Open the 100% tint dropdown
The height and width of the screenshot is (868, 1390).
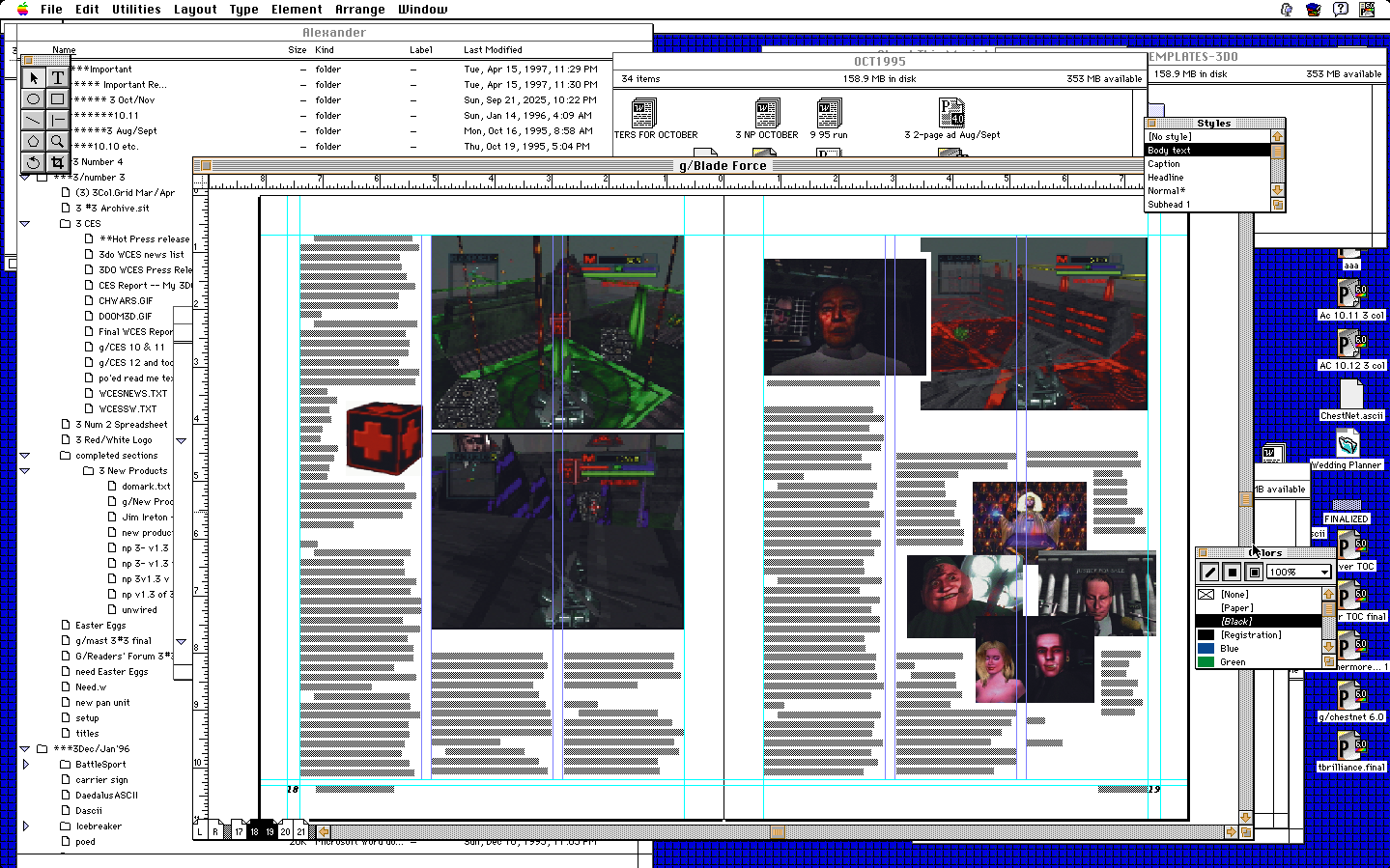tap(1299, 573)
